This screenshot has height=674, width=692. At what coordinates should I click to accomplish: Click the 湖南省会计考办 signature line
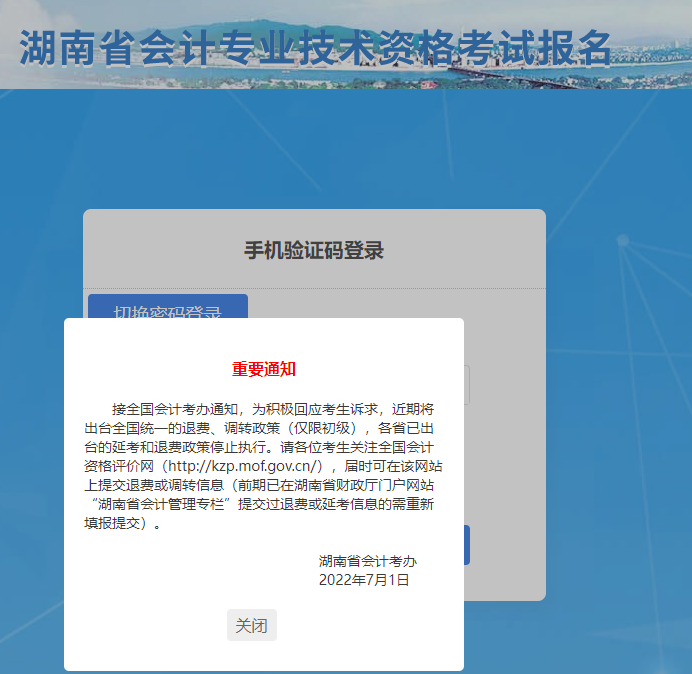pyautogui.click(x=367, y=561)
